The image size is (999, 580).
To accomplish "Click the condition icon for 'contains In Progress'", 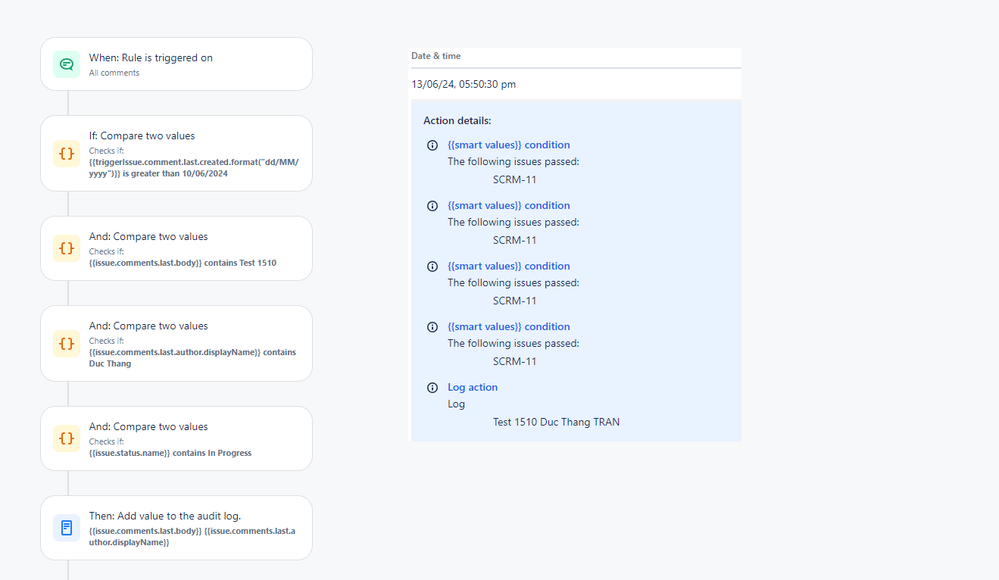I will [x=67, y=439].
